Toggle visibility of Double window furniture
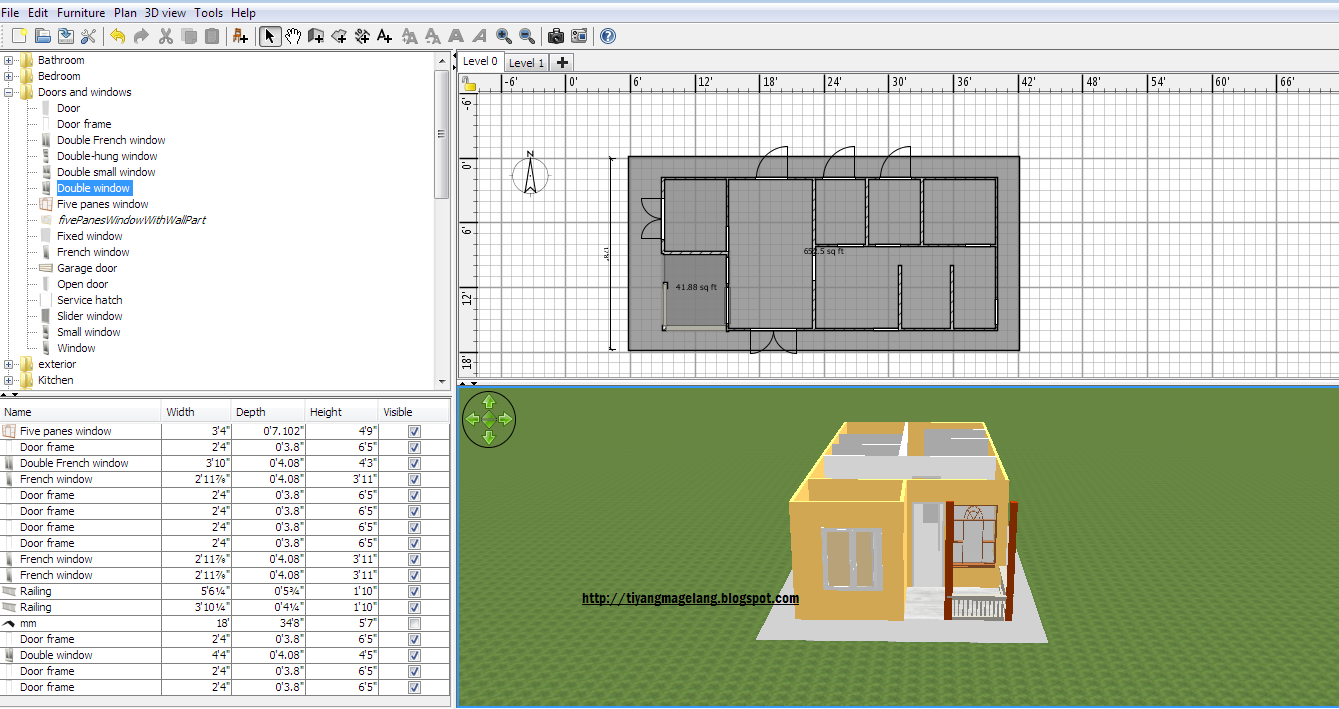Image resolution: width=1339 pixels, height=709 pixels. 414,655
